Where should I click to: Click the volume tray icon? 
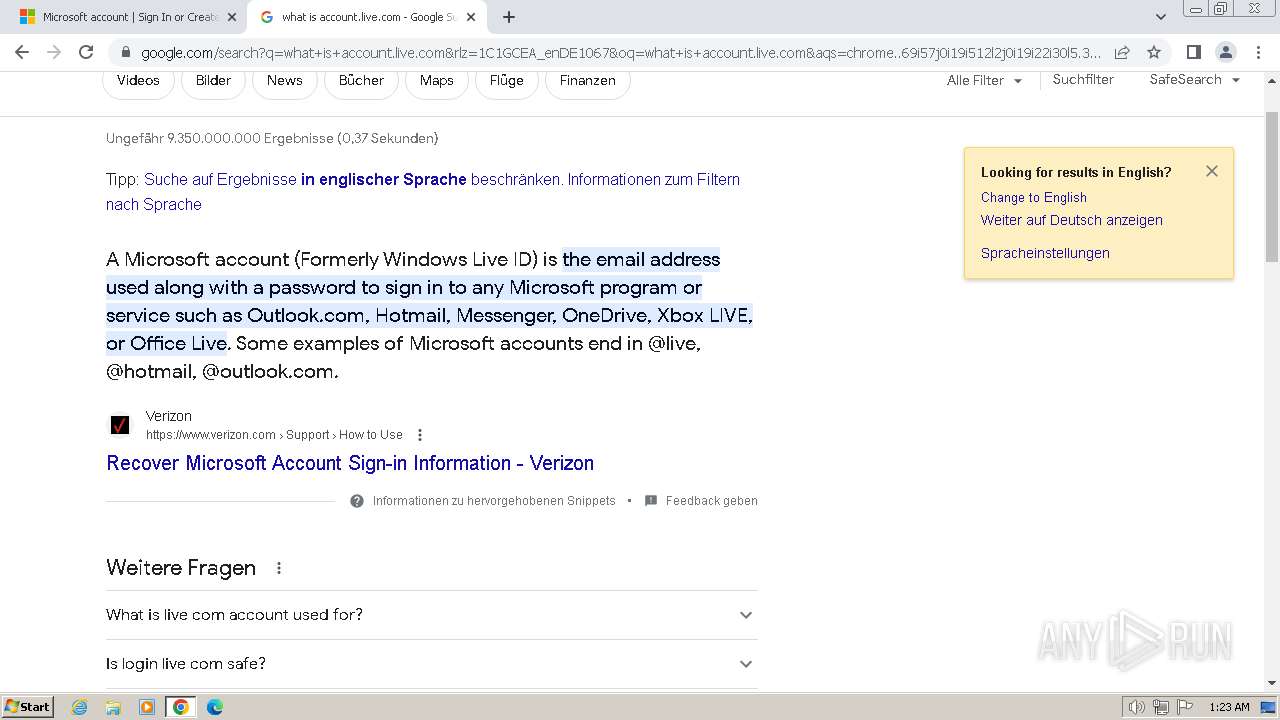pos(1137,707)
